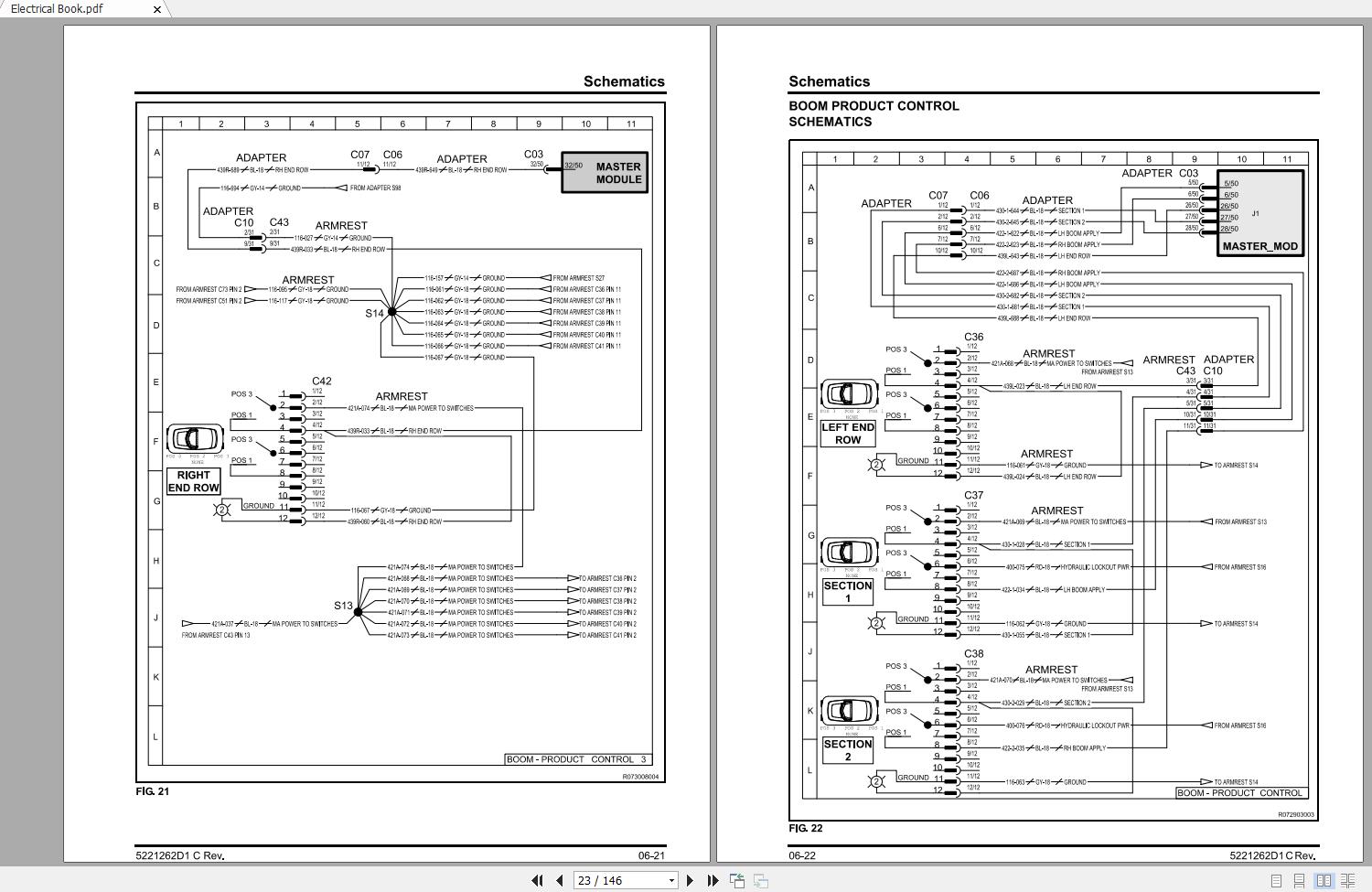Screen dimensions: 1372x892
Task: Jump to the last page
Action: click(x=713, y=880)
